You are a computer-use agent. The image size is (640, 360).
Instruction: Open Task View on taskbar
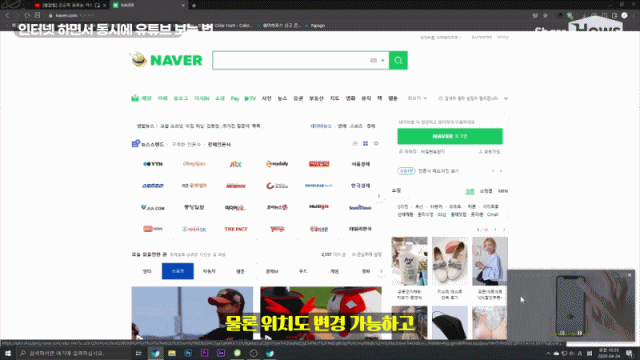(138, 353)
